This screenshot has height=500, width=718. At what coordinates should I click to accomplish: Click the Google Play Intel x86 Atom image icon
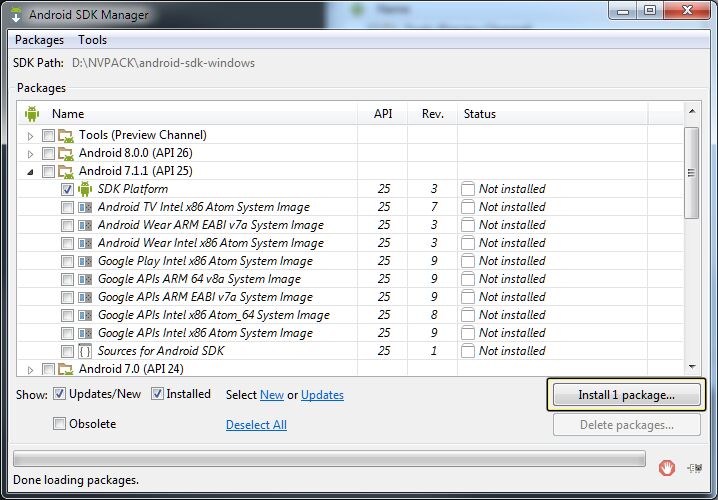click(x=85, y=261)
